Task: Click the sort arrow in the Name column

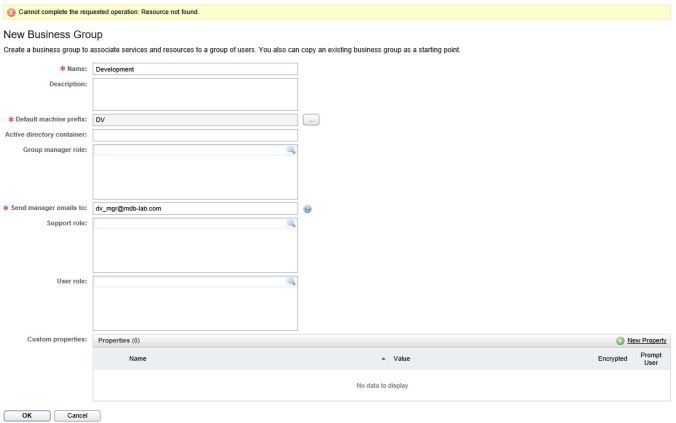Action: coord(384,358)
